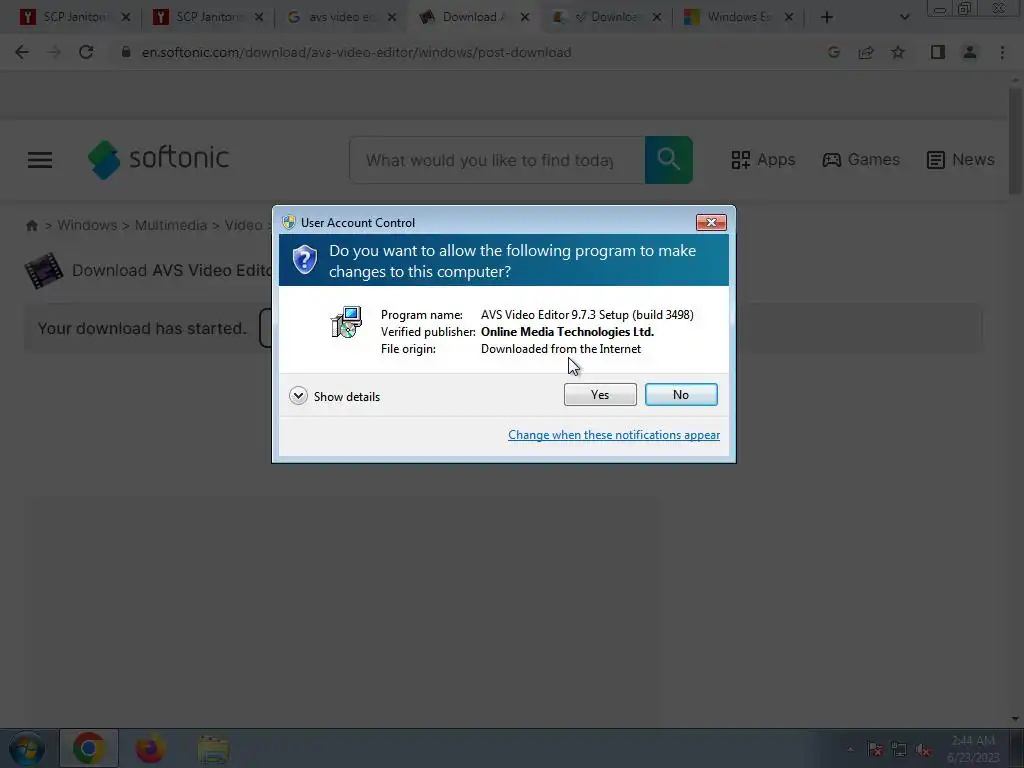Viewport: 1024px width, 768px height.
Task: Click the address bar URL
Action: click(357, 52)
